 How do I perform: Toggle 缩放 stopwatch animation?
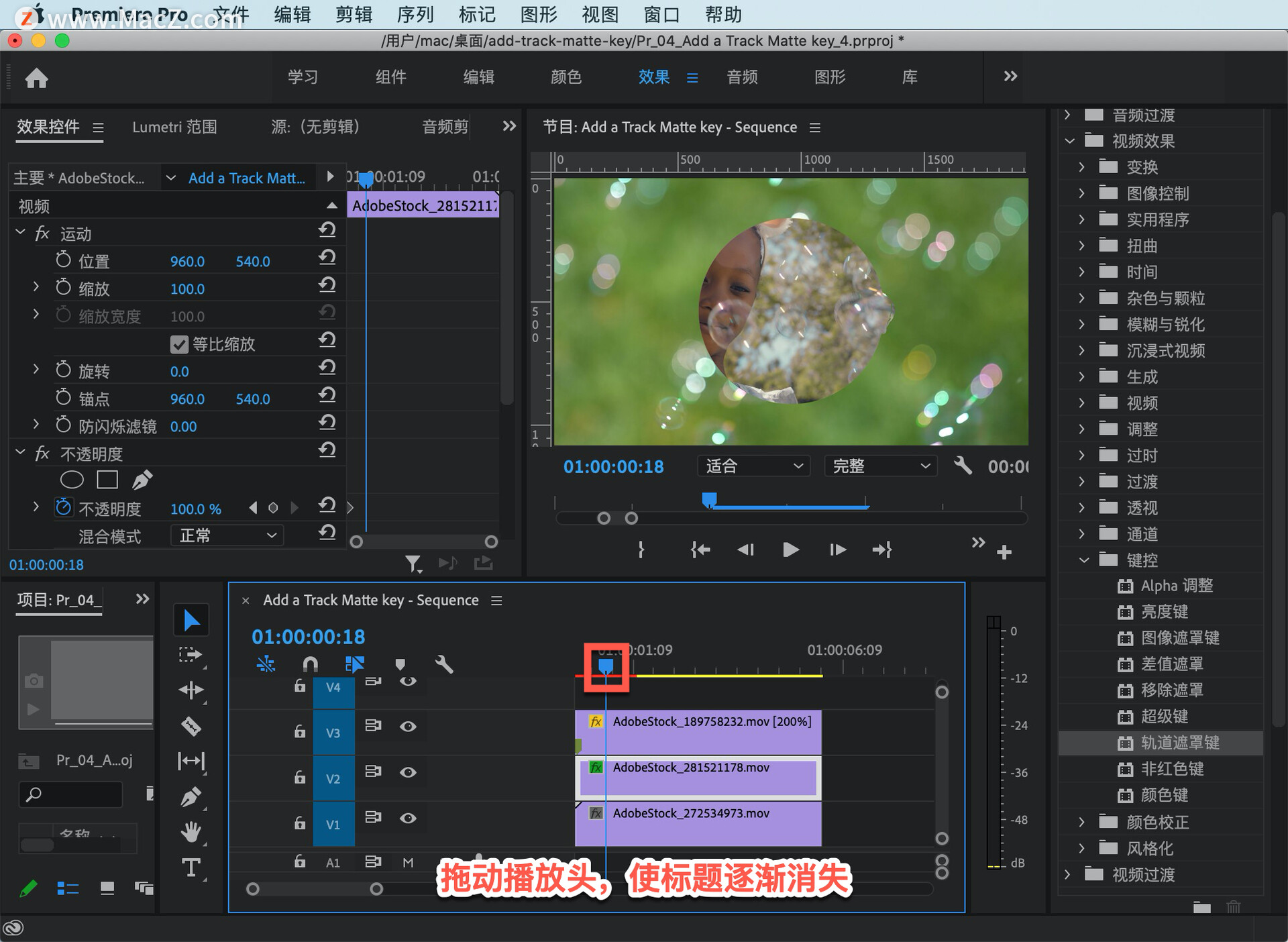tap(64, 287)
